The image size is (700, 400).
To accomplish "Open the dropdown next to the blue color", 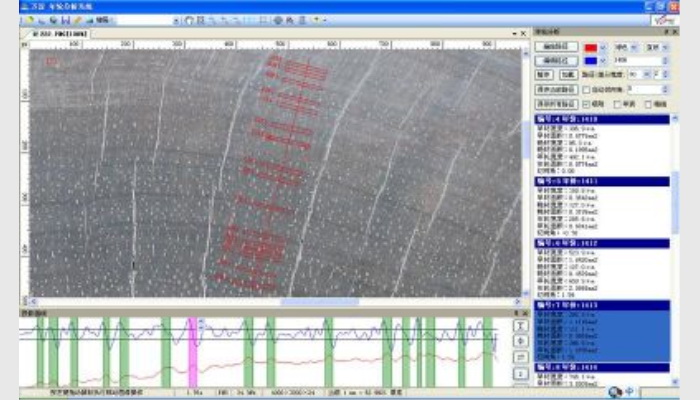I will coord(602,60).
